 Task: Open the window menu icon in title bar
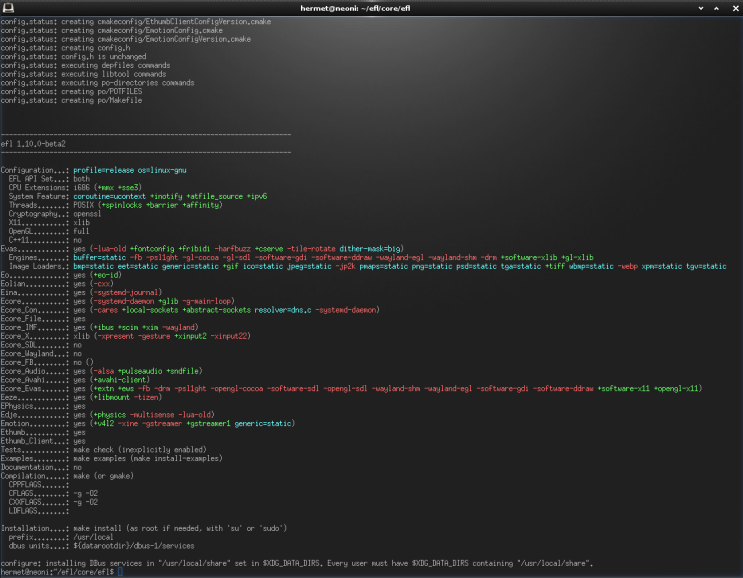pyautogui.click(x=8, y=7)
